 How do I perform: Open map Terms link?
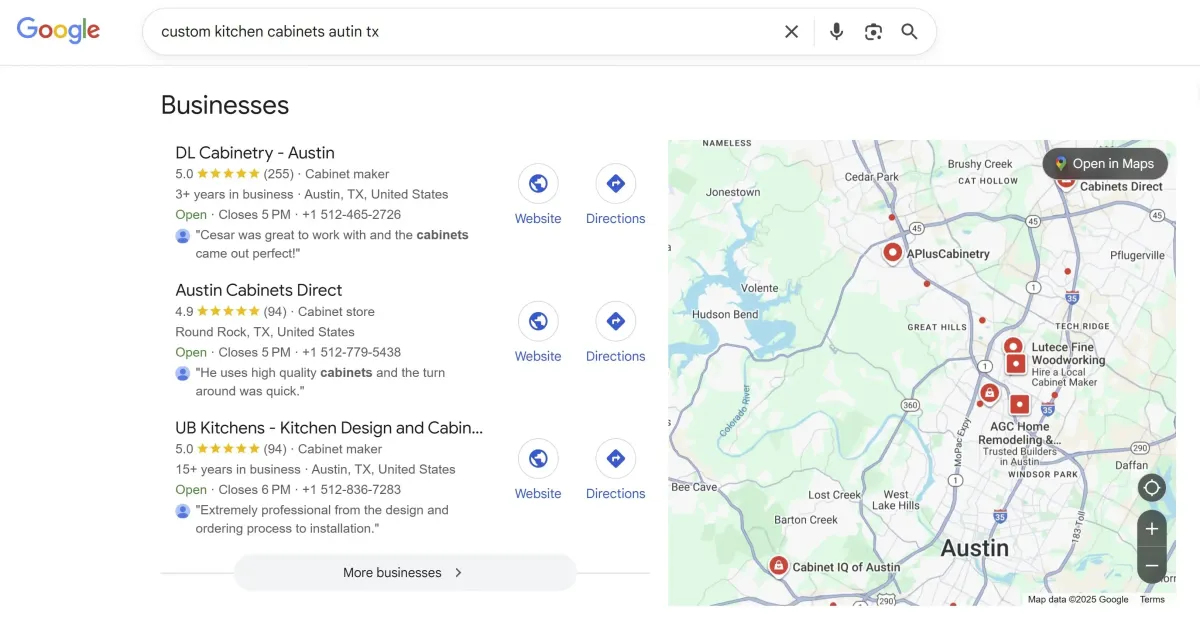(1152, 600)
